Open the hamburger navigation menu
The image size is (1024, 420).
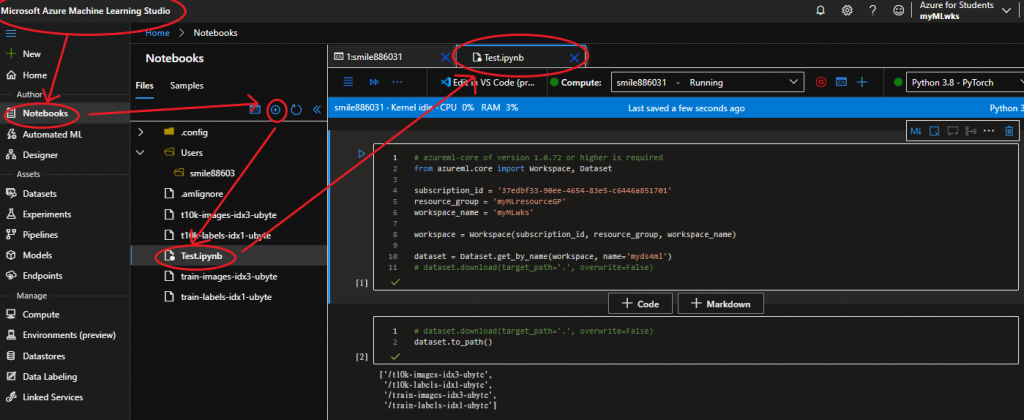point(10,33)
